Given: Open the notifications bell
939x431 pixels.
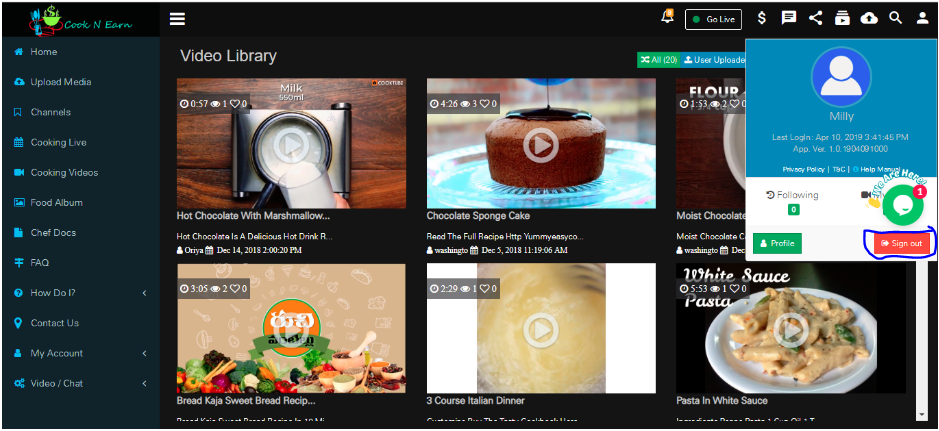Looking at the screenshot, I should [x=667, y=17].
